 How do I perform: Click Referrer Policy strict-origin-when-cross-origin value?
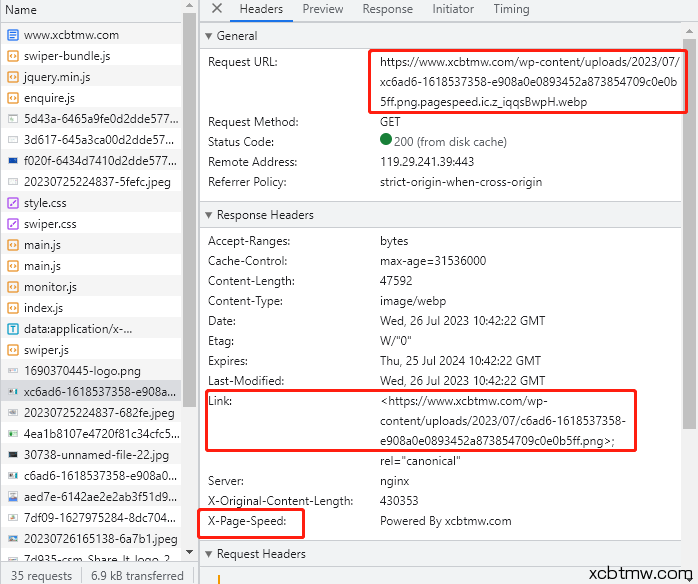click(x=461, y=182)
